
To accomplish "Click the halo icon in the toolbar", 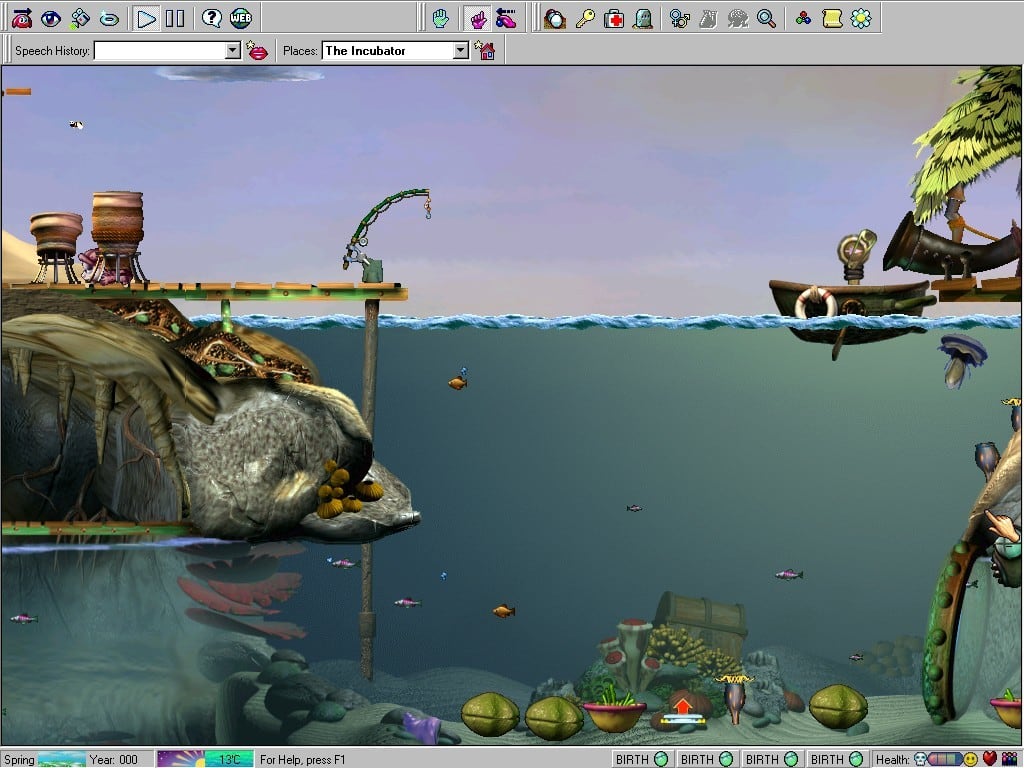I will (x=109, y=18).
